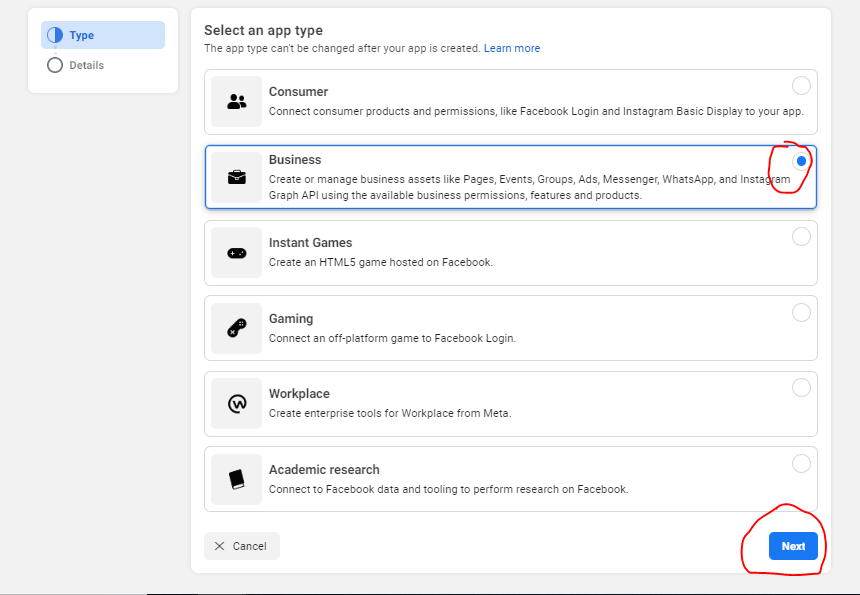Select the Instant Games radio button
Viewport: 860px width, 595px height.
801,237
